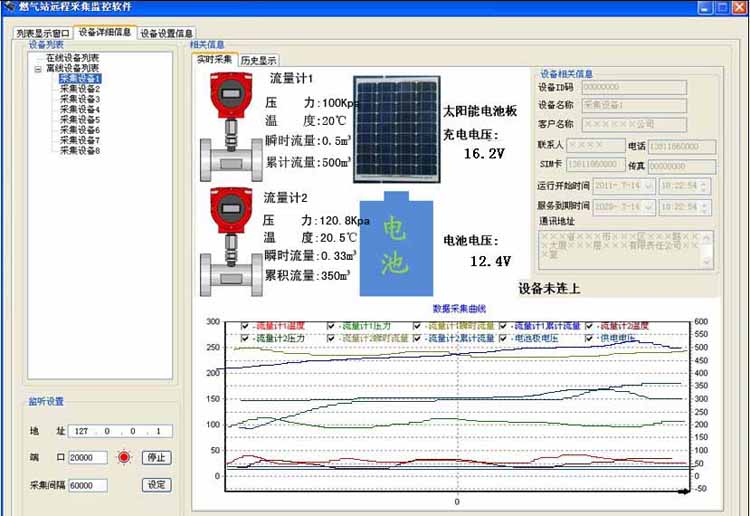Switch to 设备设置信息 tab
The width and height of the screenshot is (750, 516).
coord(166,33)
